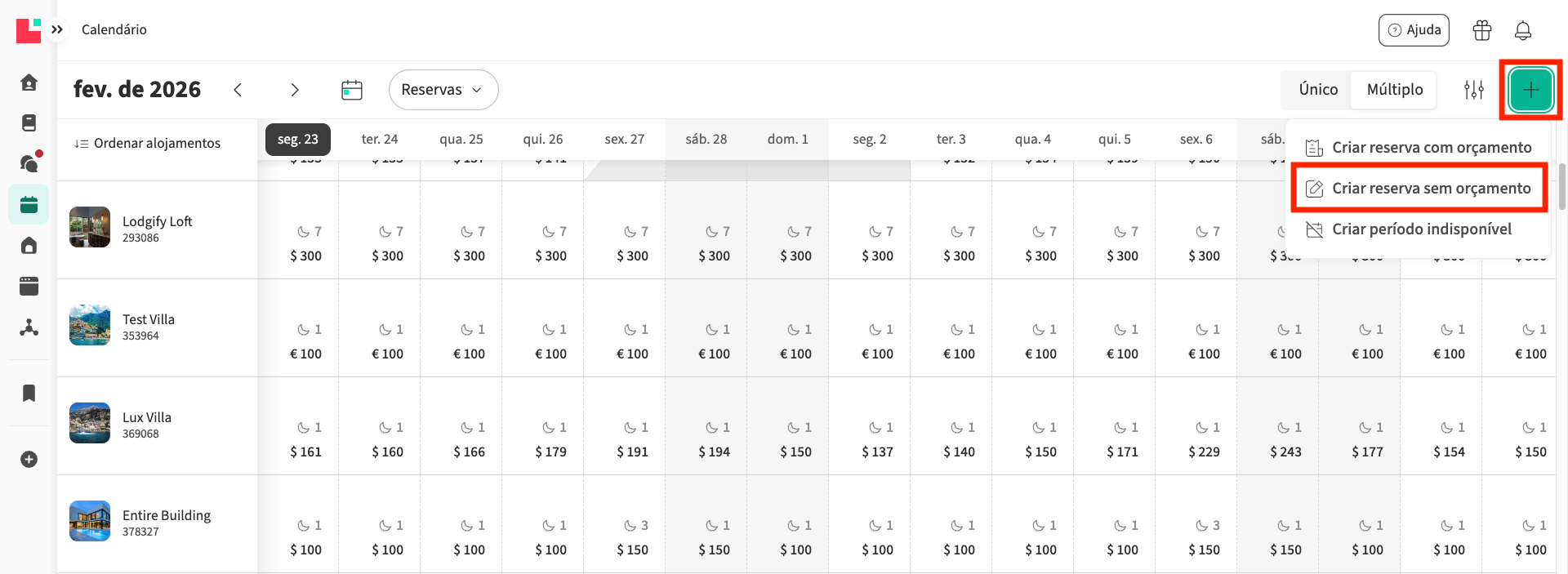
Task: Click the gift icon in header
Action: (1481, 30)
